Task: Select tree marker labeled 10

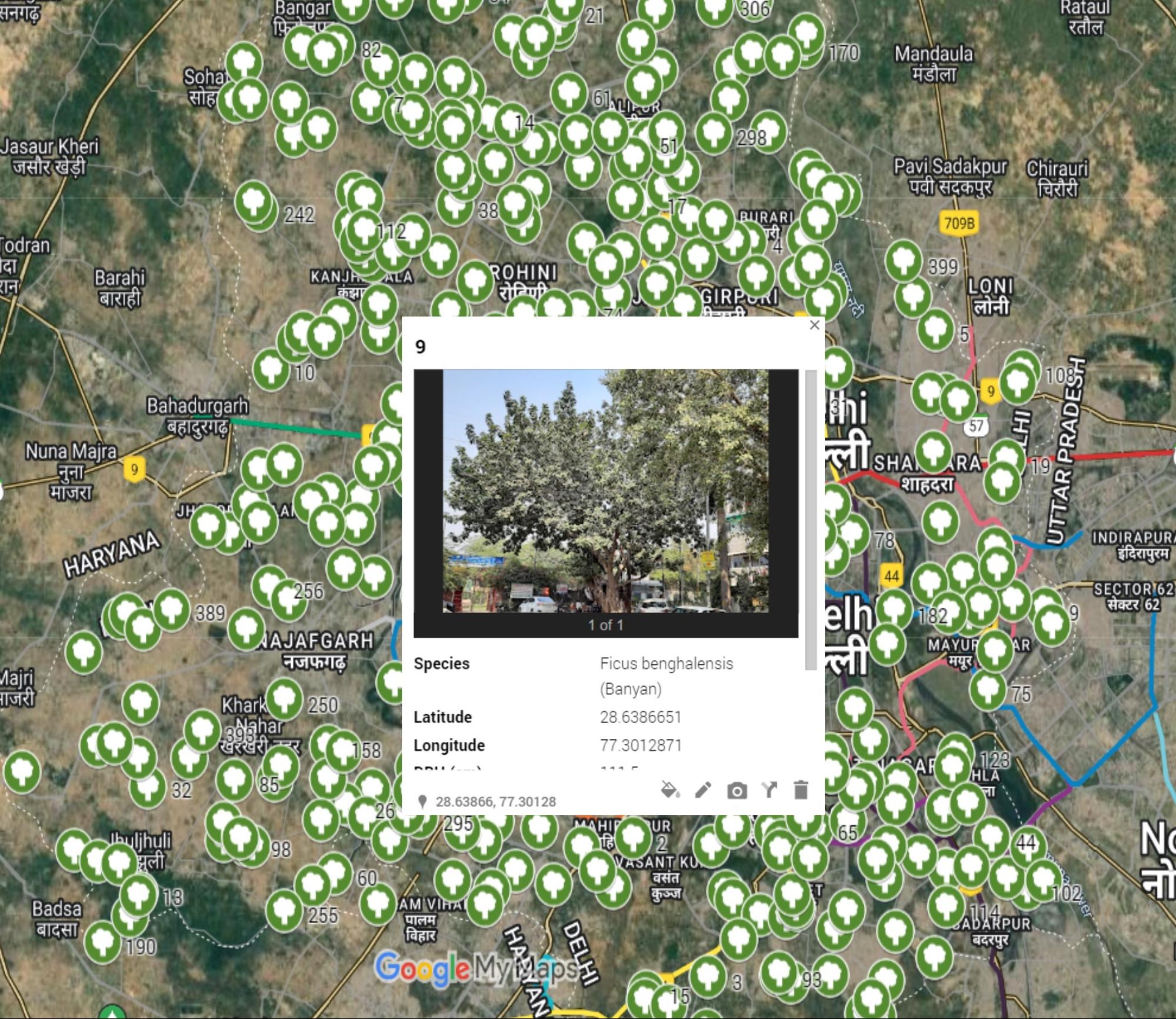Action: (x=271, y=369)
